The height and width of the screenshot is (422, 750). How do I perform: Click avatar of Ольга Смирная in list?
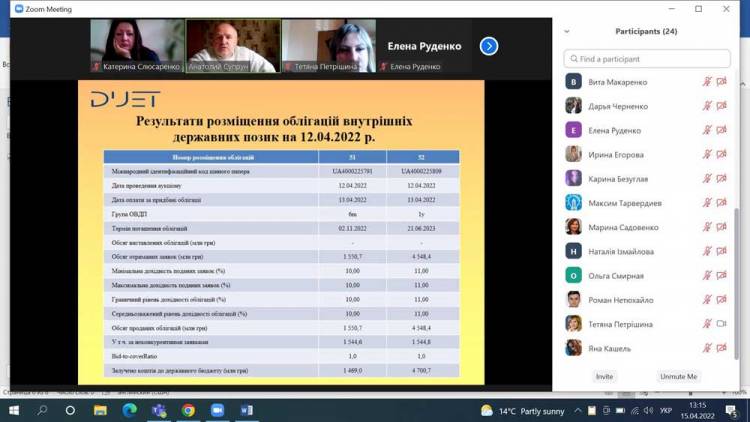[573, 275]
